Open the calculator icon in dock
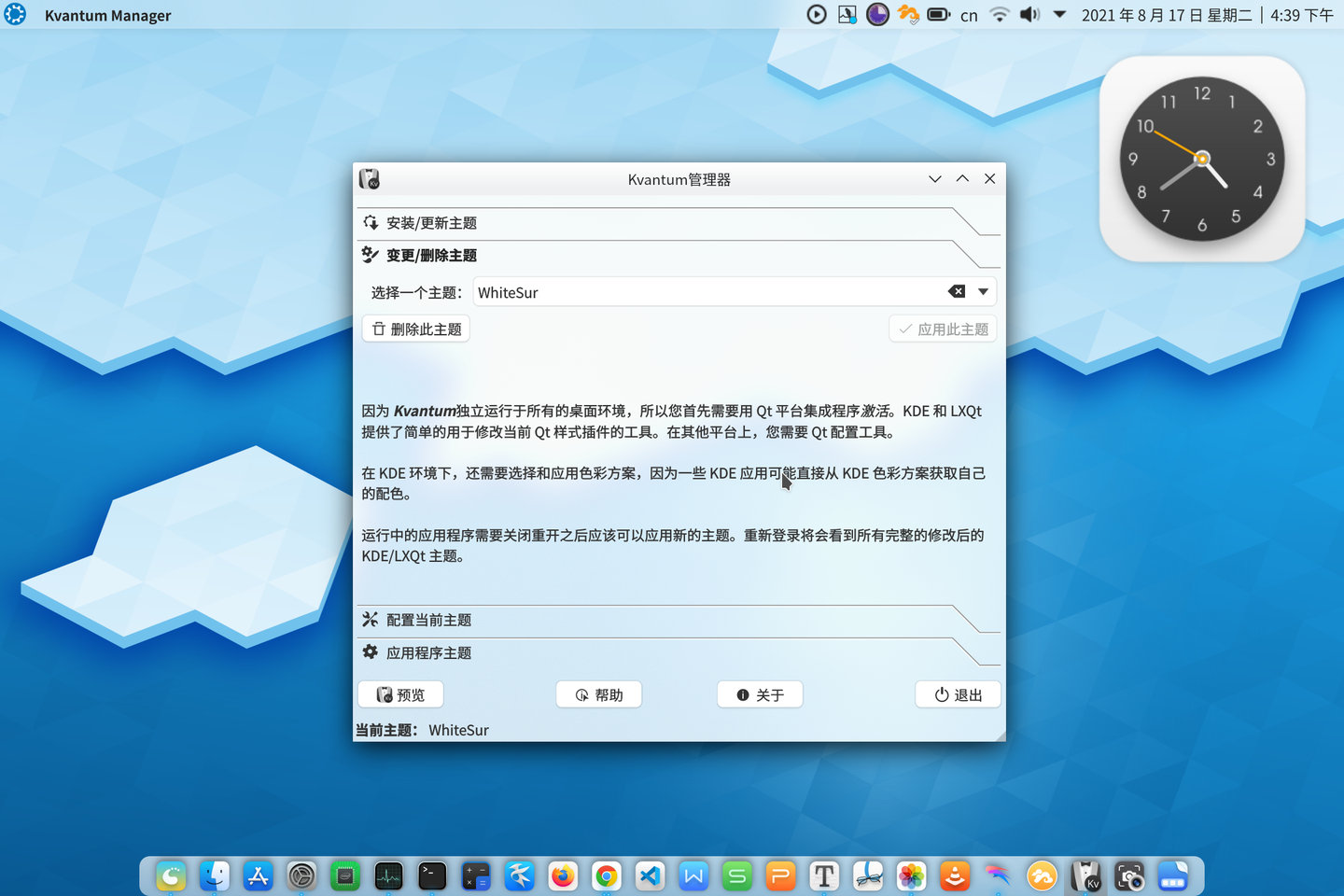 coord(476,875)
